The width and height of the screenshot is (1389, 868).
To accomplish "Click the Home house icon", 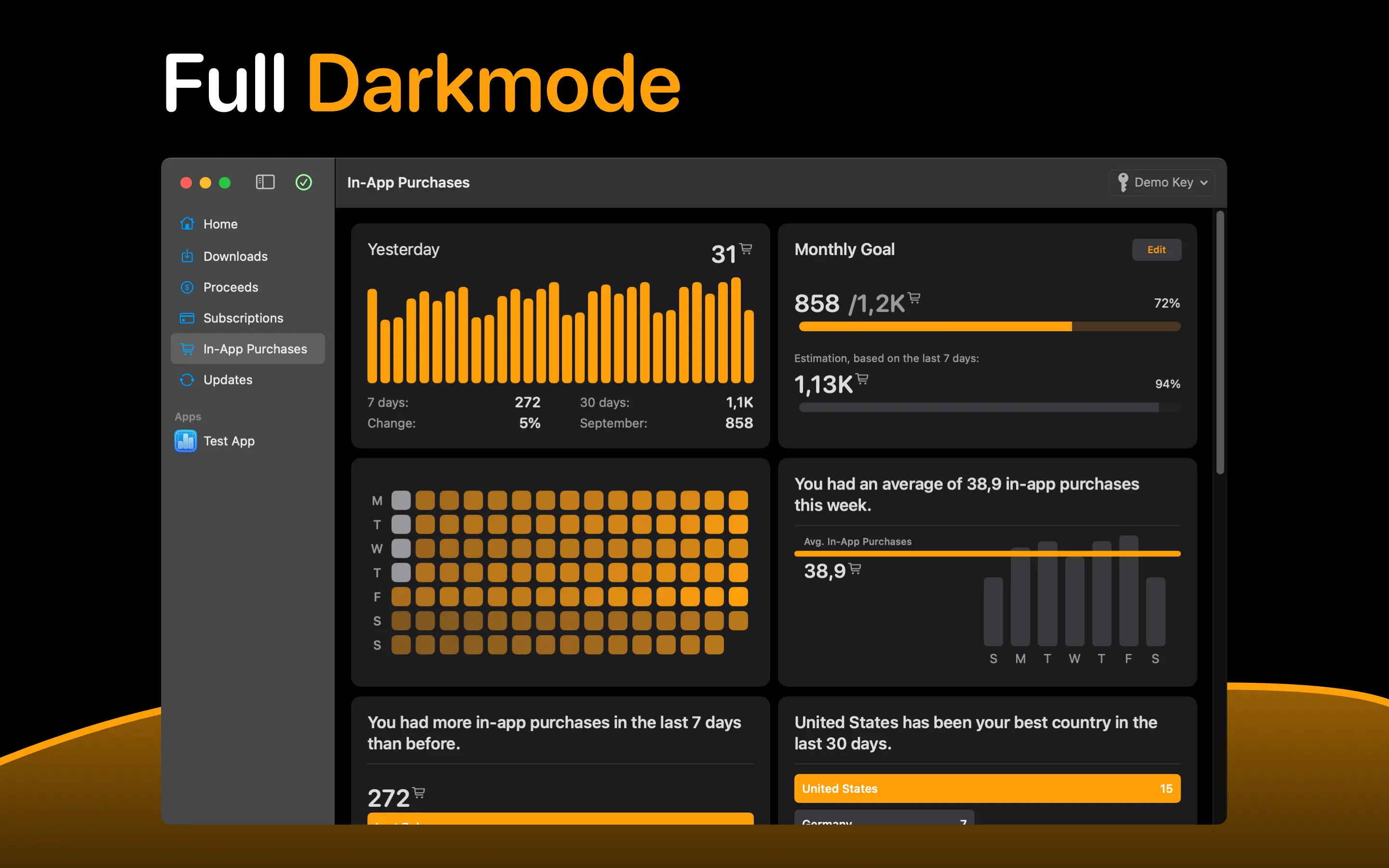I will coord(187,224).
